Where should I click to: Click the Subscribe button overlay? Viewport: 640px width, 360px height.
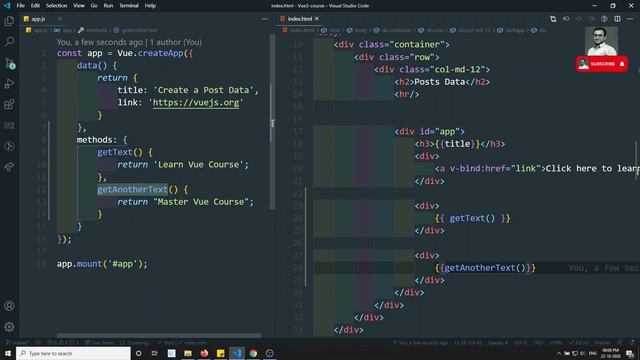pos(602,64)
